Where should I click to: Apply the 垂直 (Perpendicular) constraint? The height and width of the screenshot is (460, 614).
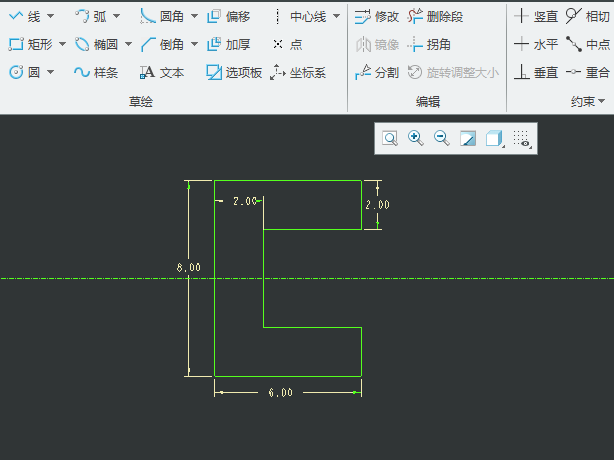pyautogui.click(x=536, y=72)
